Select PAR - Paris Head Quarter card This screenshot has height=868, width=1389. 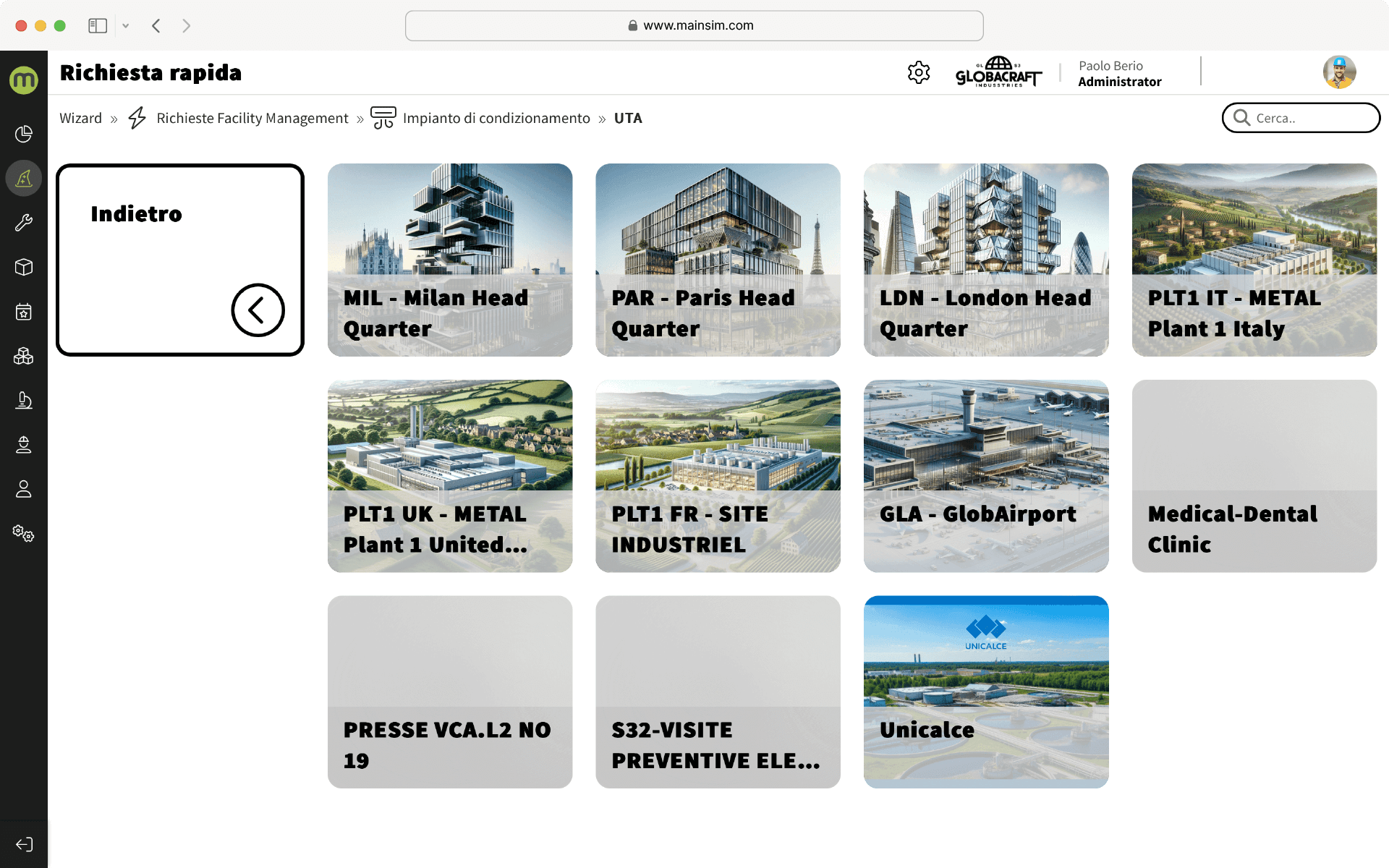(x=718, y=260)
